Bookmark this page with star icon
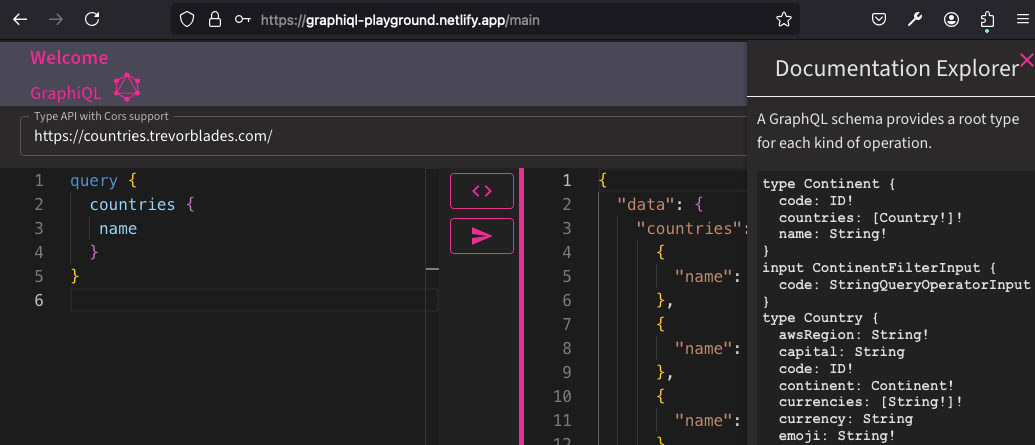The image size is (1035, 445). [x=784, y=19]
